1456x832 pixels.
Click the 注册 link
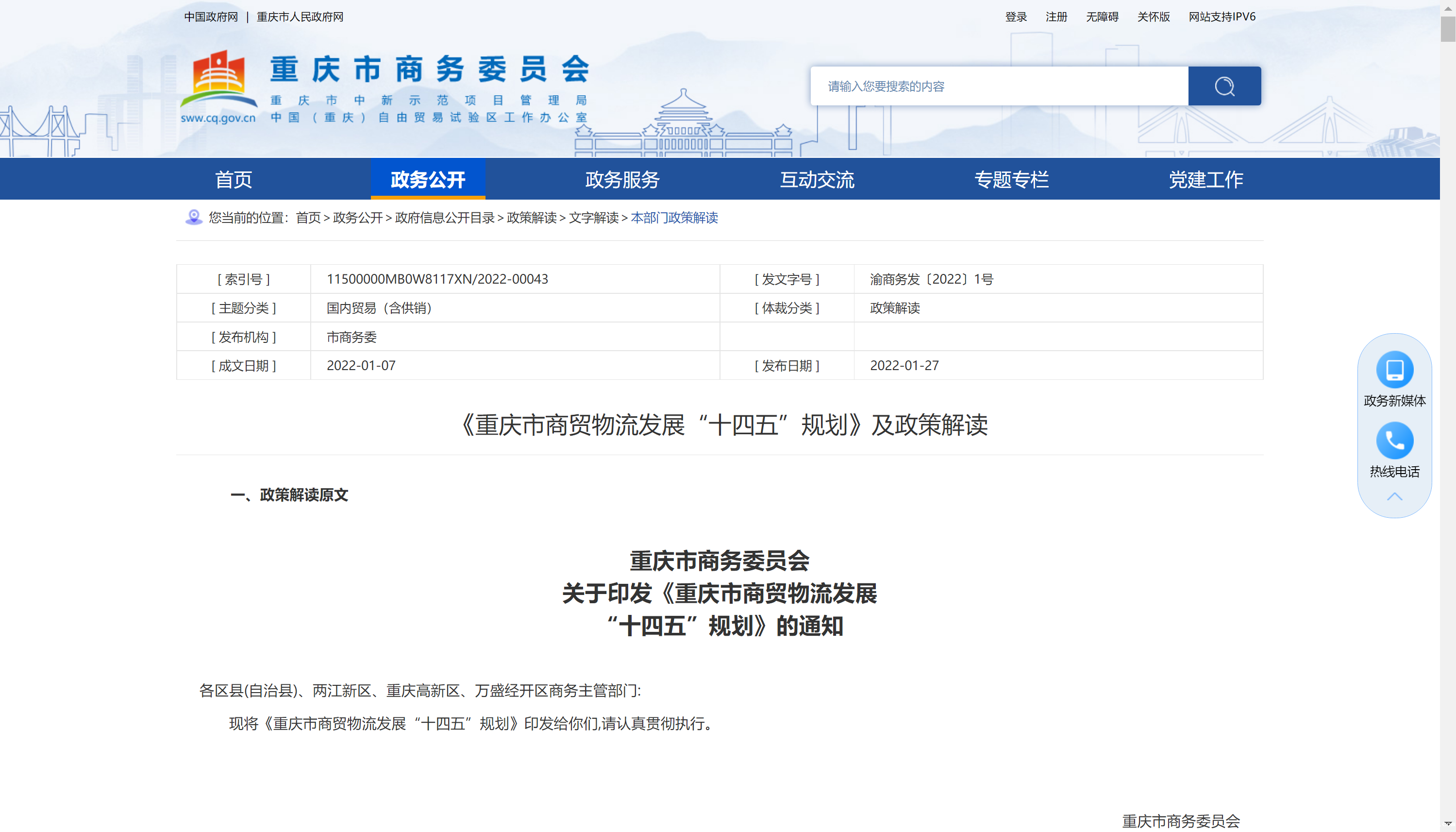(x=1056, y=17)
